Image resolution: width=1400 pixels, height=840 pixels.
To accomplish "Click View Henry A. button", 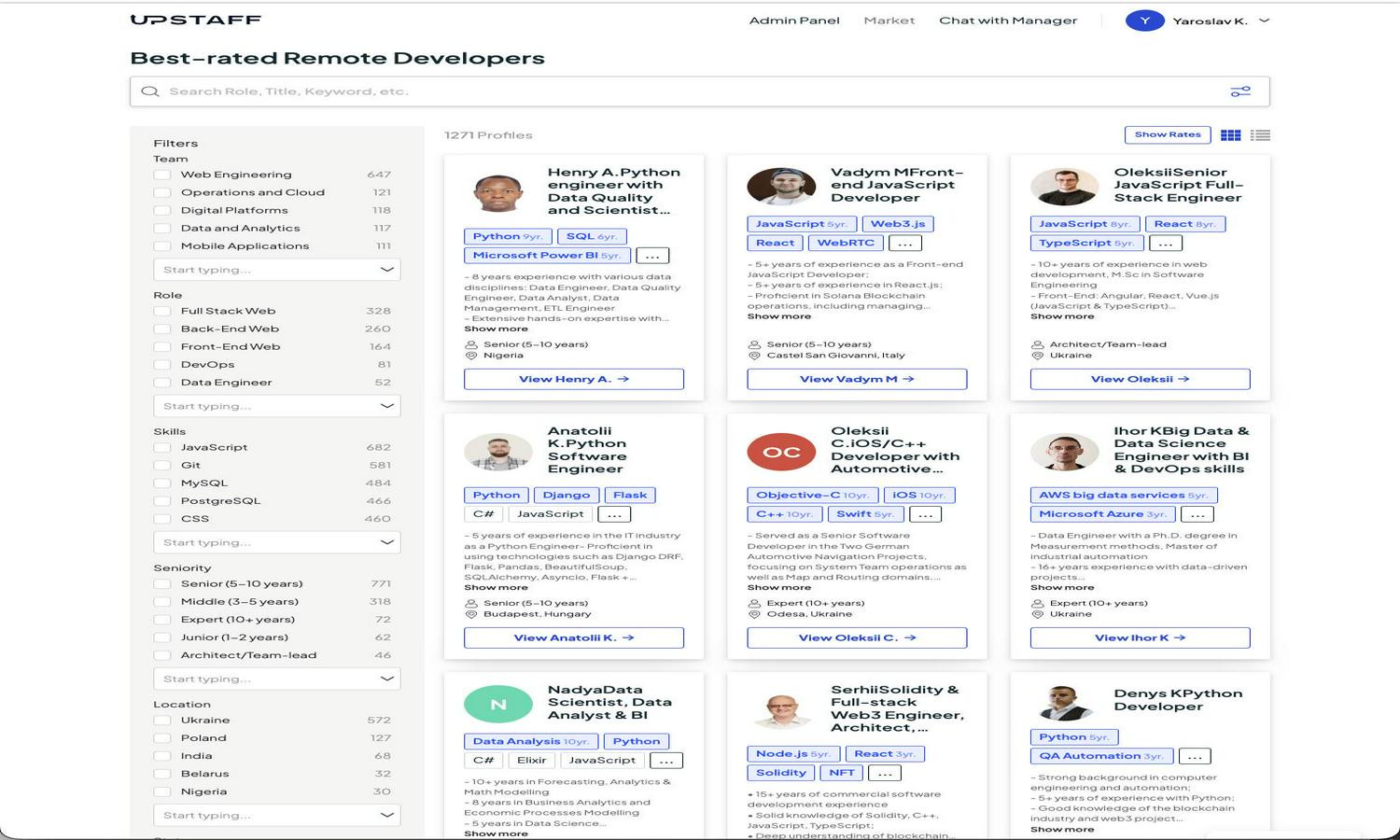I will click(574, 379).
